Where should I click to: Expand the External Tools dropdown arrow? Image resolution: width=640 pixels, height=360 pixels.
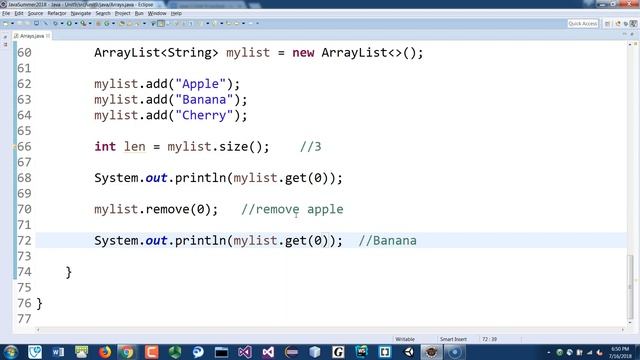coord(90,24)
